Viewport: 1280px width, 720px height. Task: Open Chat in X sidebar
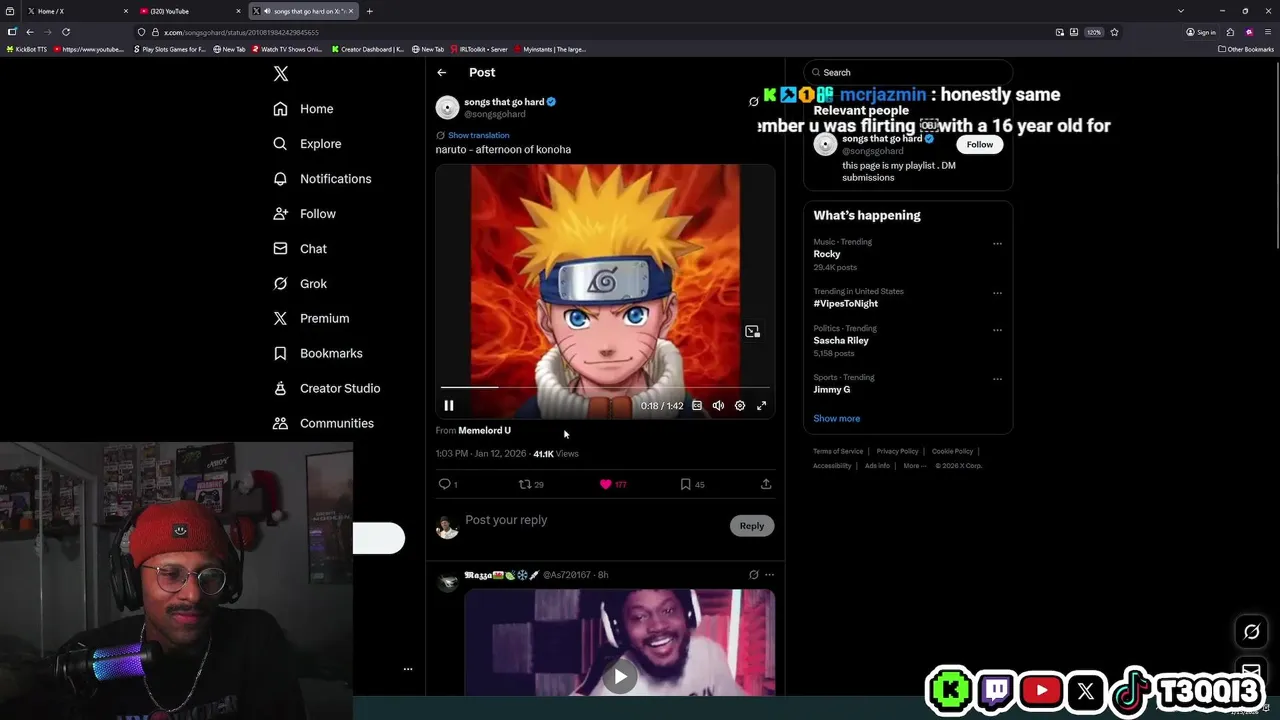pos(301,249)
